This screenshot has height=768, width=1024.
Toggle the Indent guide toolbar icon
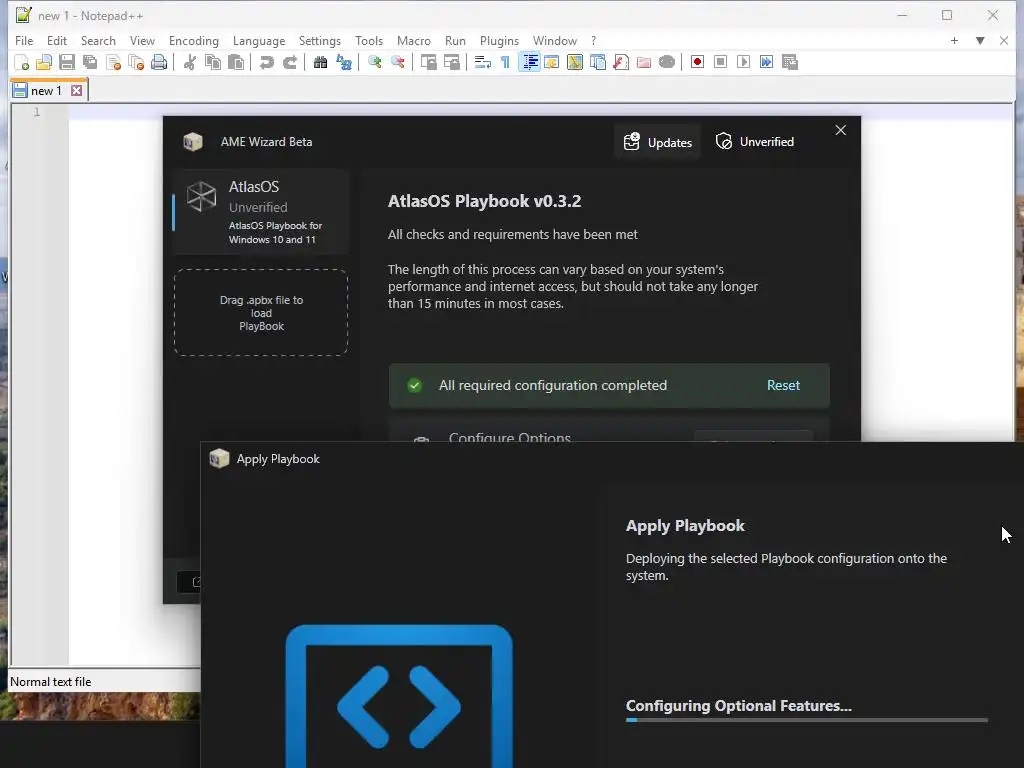530,62
